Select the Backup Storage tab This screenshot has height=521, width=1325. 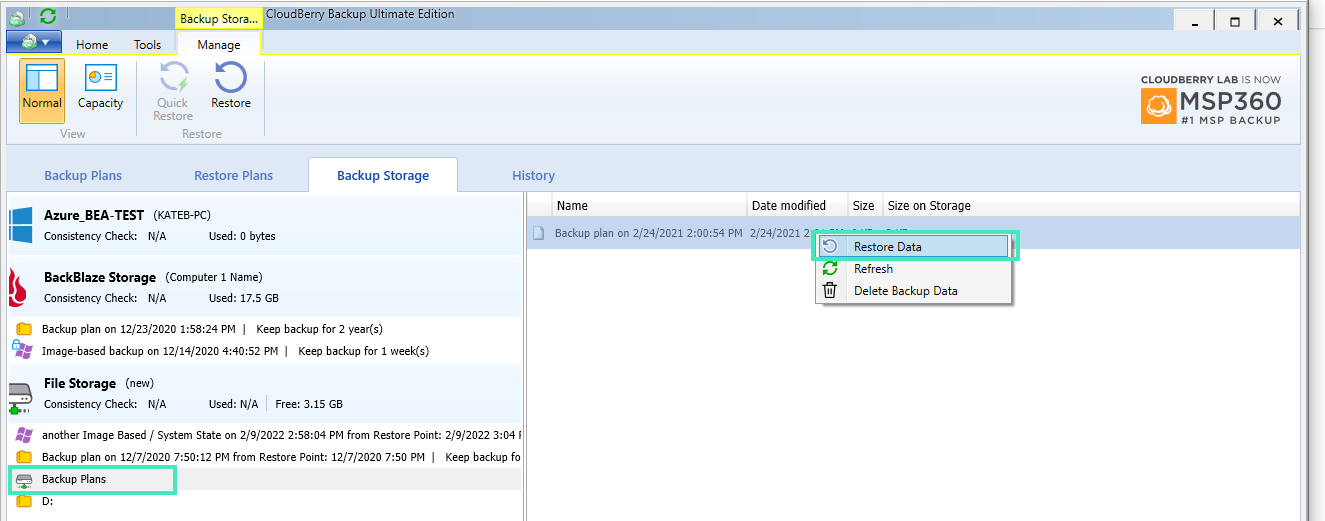point(383,175)
